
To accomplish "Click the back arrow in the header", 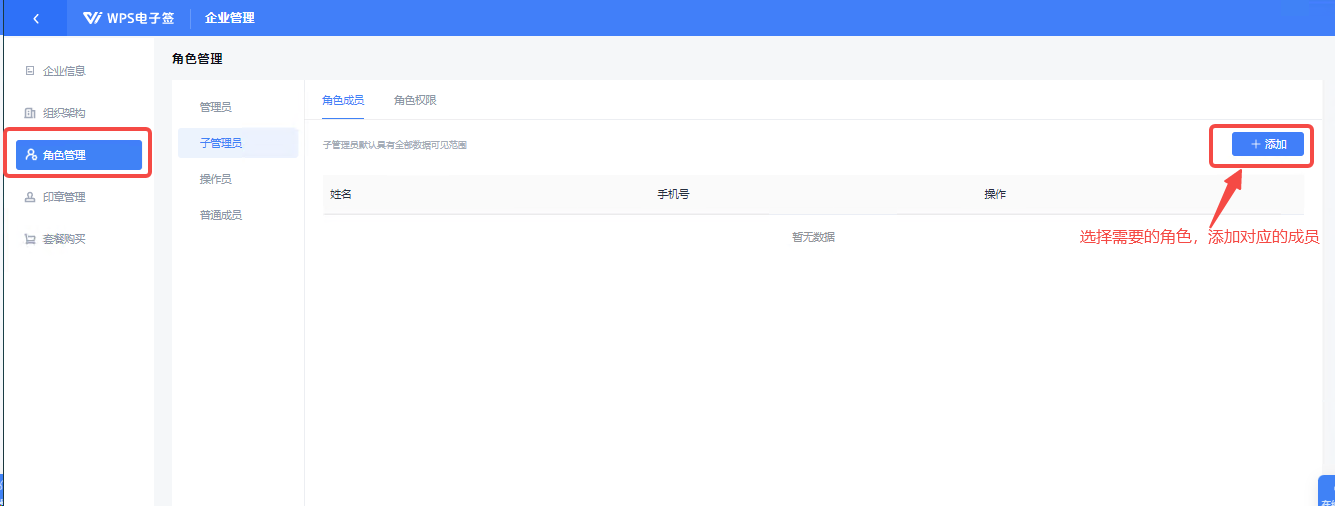I will click(x=36, y=18).
